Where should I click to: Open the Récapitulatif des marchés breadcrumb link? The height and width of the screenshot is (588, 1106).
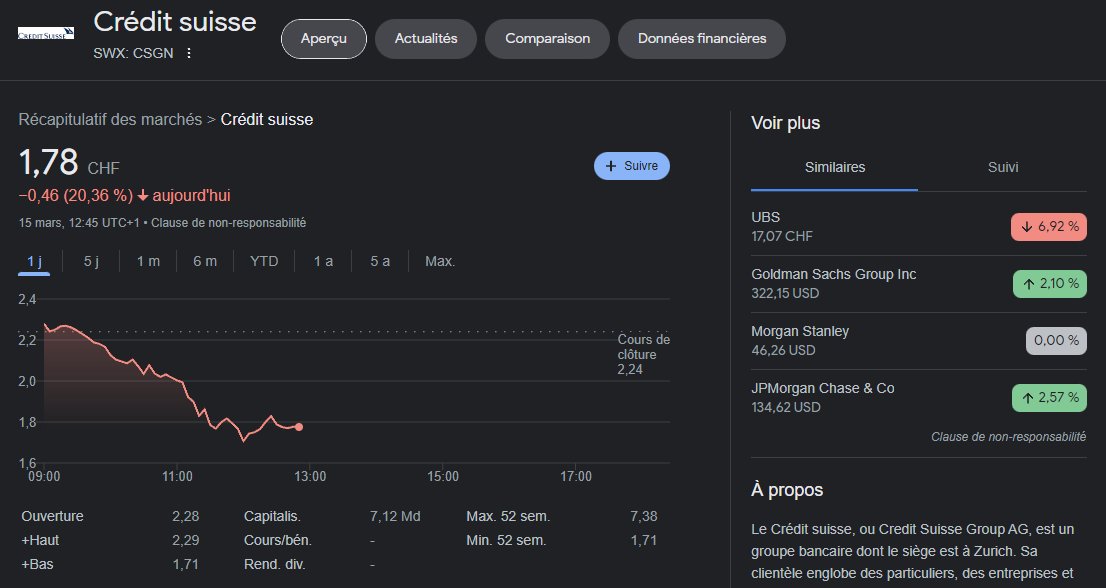(x=110, y=119)
